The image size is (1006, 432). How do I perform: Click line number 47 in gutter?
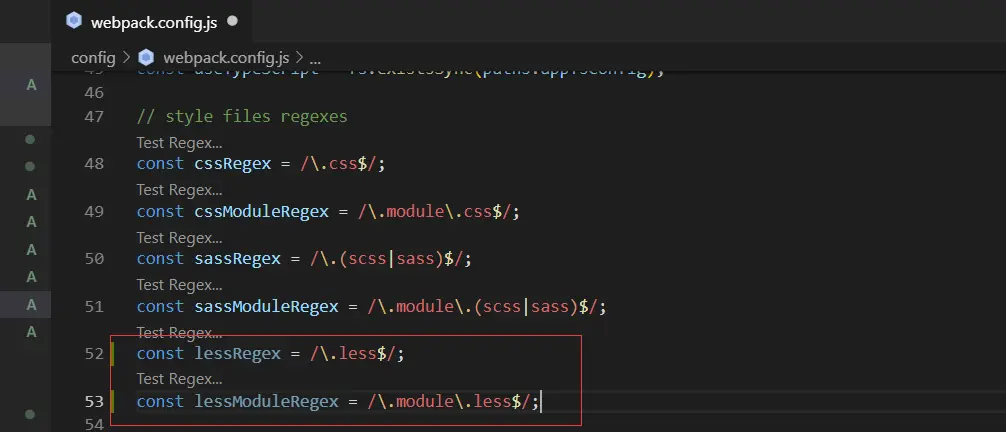(x=94, y=117)
